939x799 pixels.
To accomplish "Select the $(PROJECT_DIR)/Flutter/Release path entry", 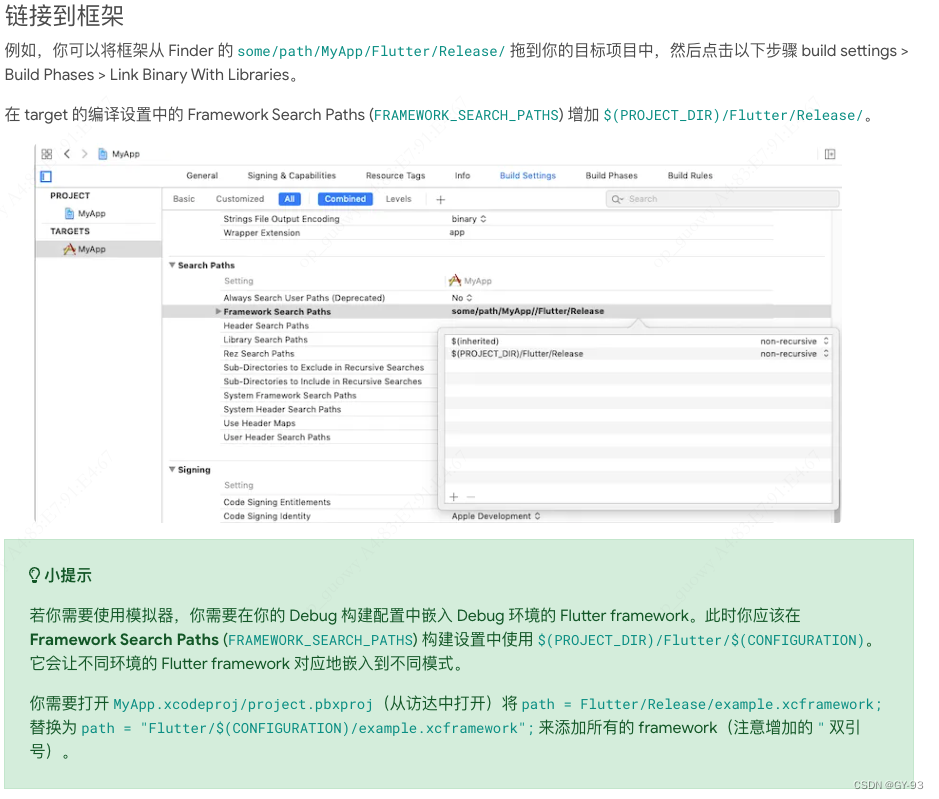I will (517, 354).
